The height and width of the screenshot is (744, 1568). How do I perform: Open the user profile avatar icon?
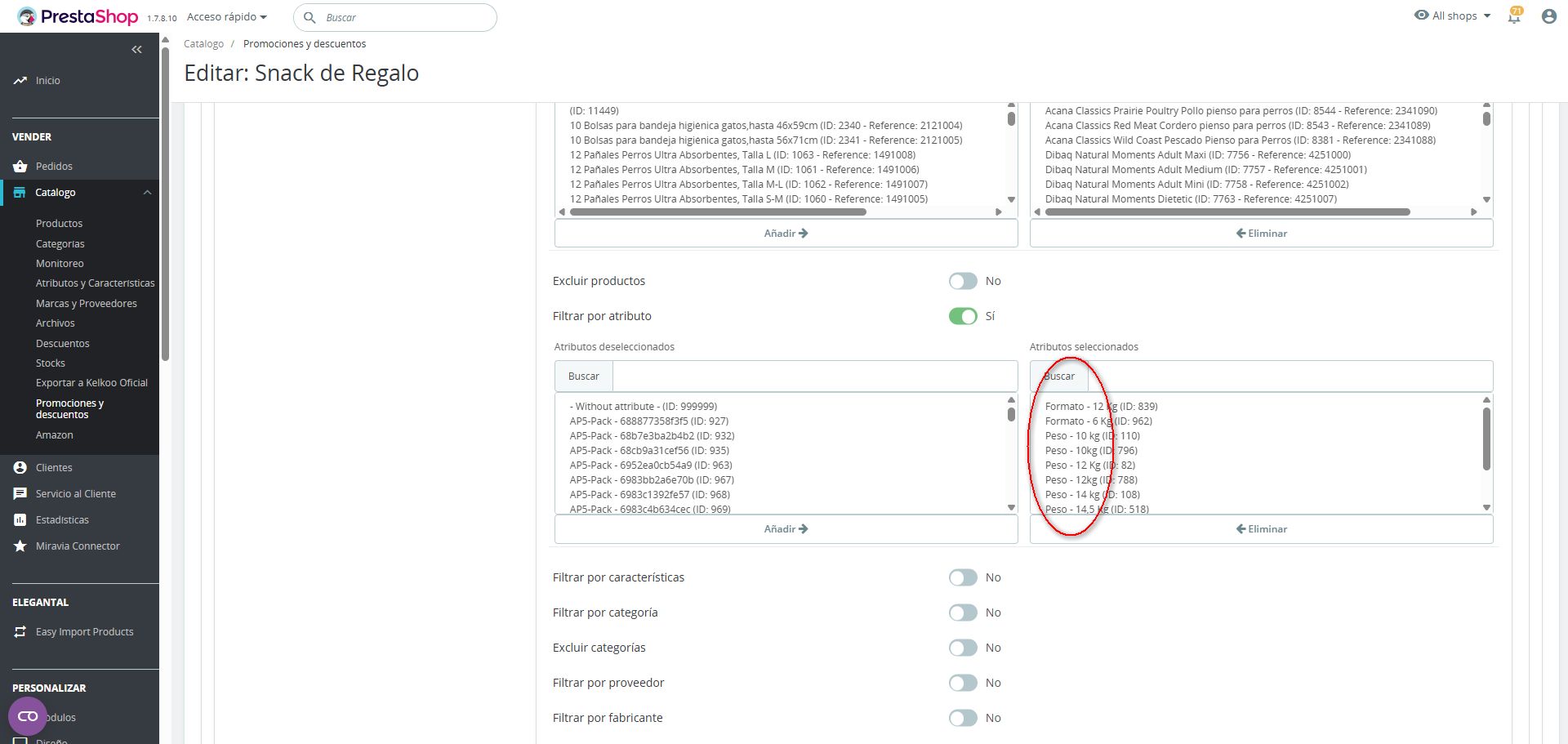(x=1548, y=16)
